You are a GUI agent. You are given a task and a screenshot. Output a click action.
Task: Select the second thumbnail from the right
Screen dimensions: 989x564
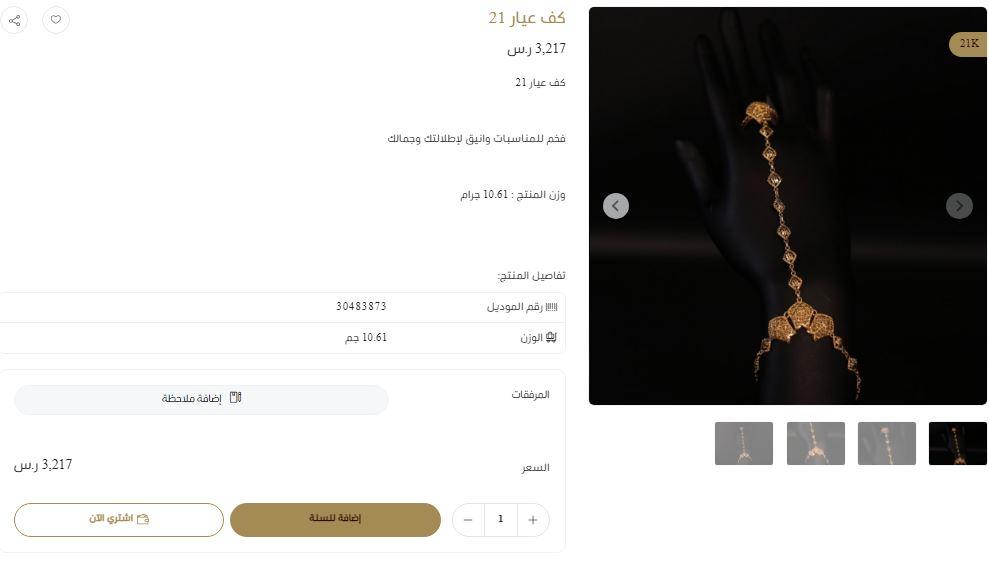886,444
